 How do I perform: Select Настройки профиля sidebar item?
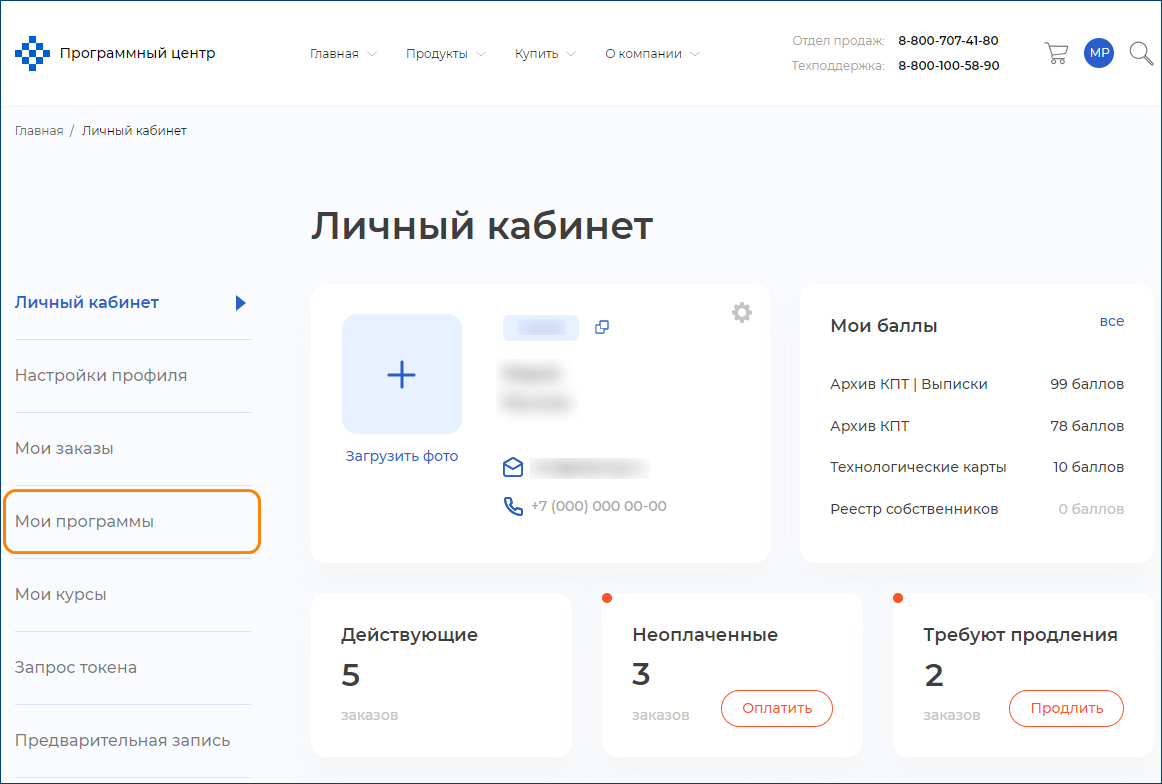pyautogui.click(x=101, y=375)
